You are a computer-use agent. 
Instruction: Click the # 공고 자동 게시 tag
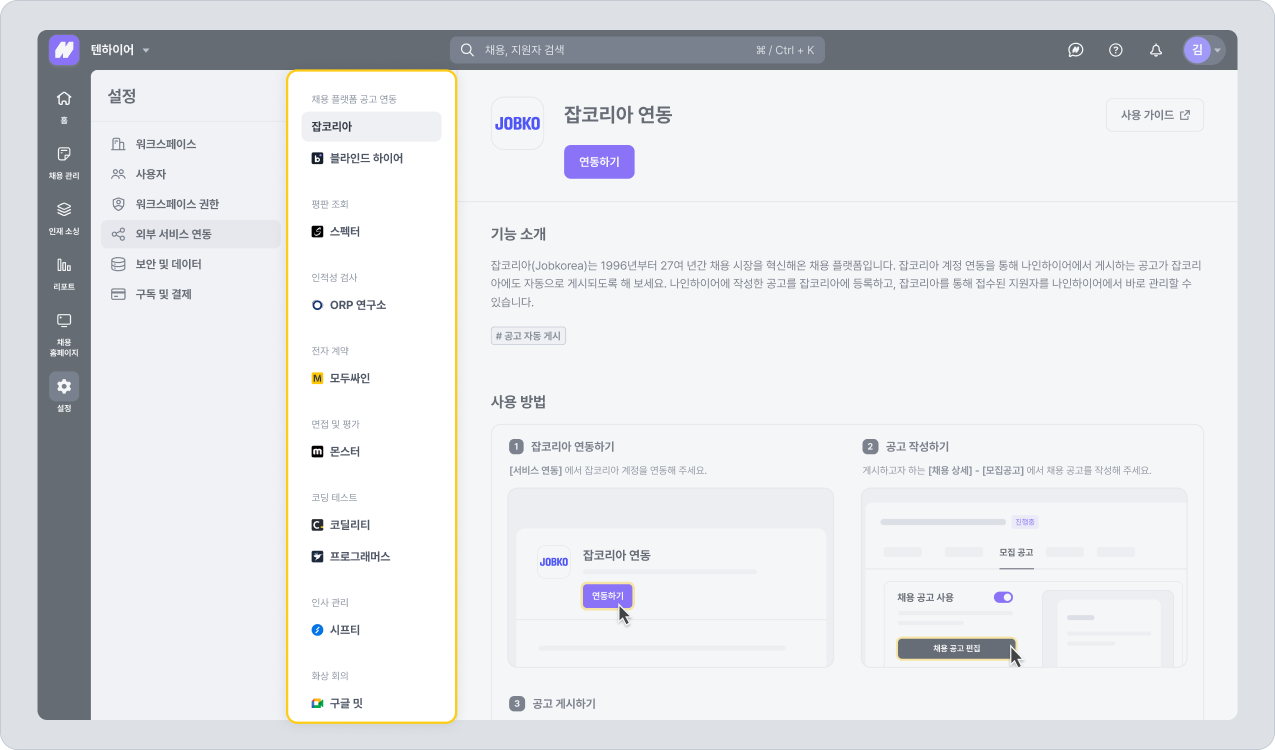coord(528,336)
